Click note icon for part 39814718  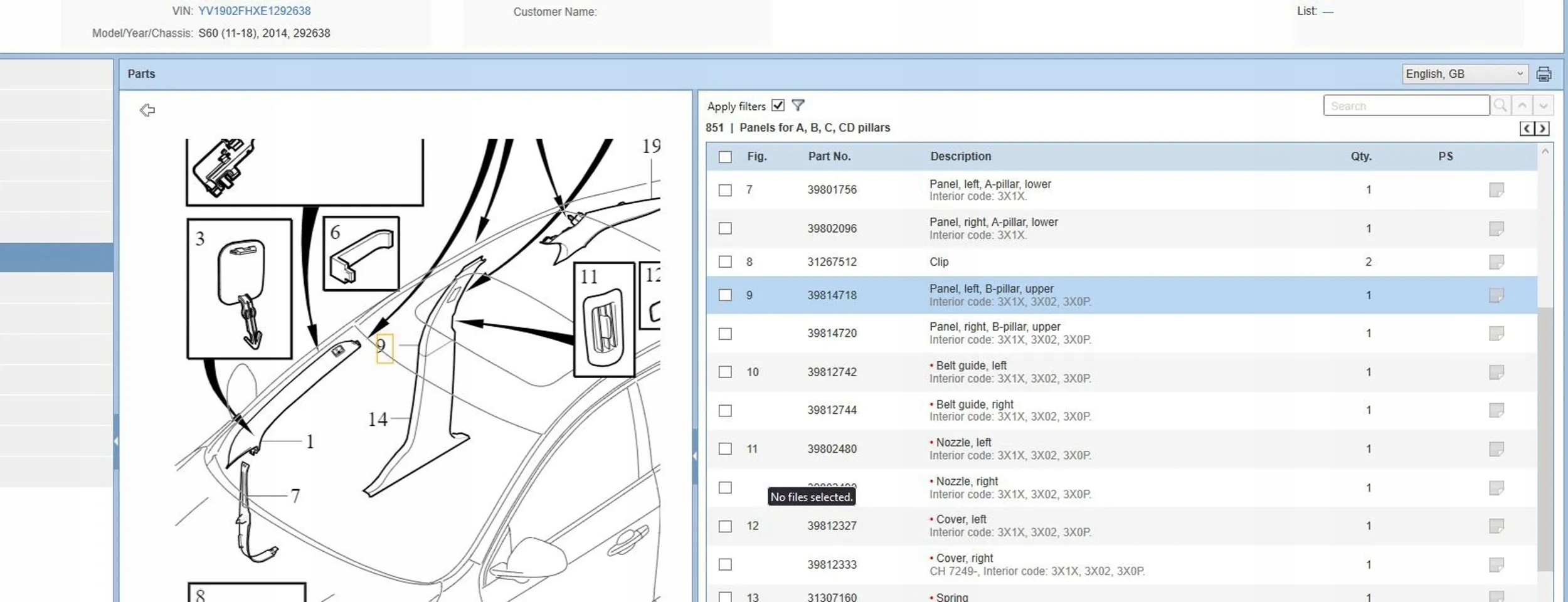(1496, 295)
